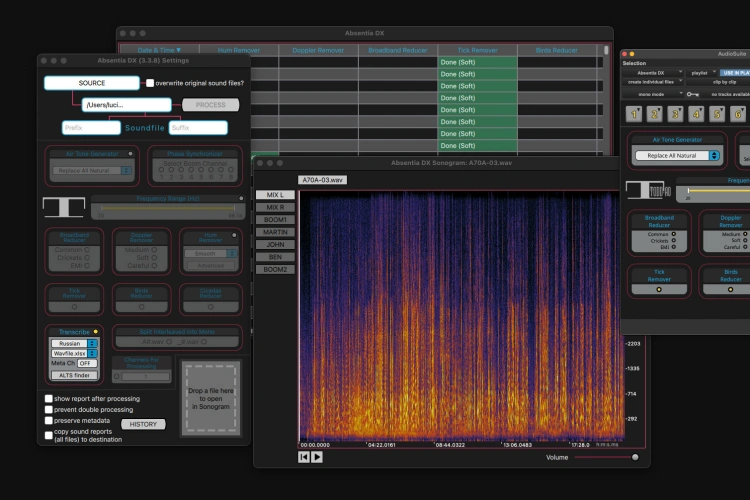
Task: Select the BOOM1 channel tab
Action: tap(275, 219)
